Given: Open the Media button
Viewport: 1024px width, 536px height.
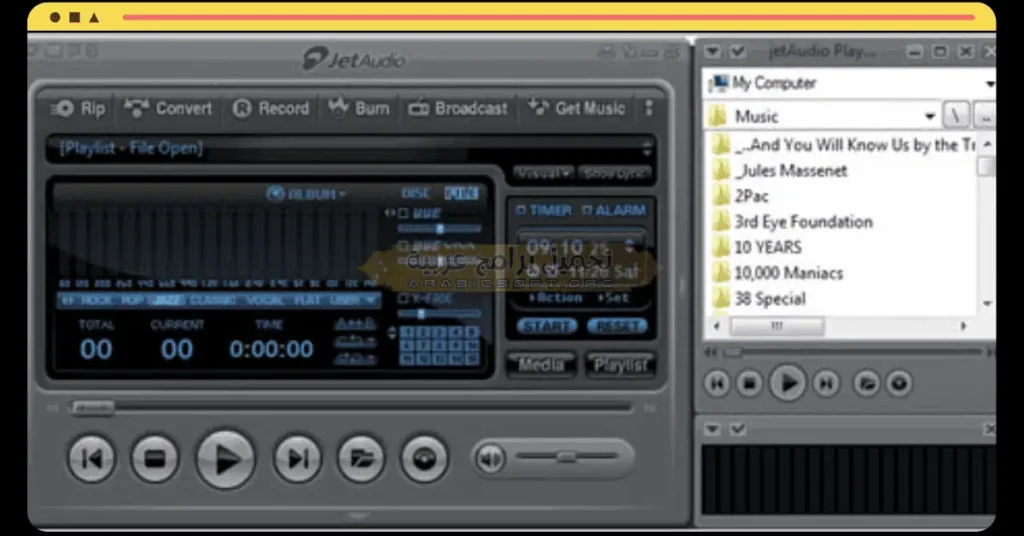Looking at the screenshot, I should [541, 365].
